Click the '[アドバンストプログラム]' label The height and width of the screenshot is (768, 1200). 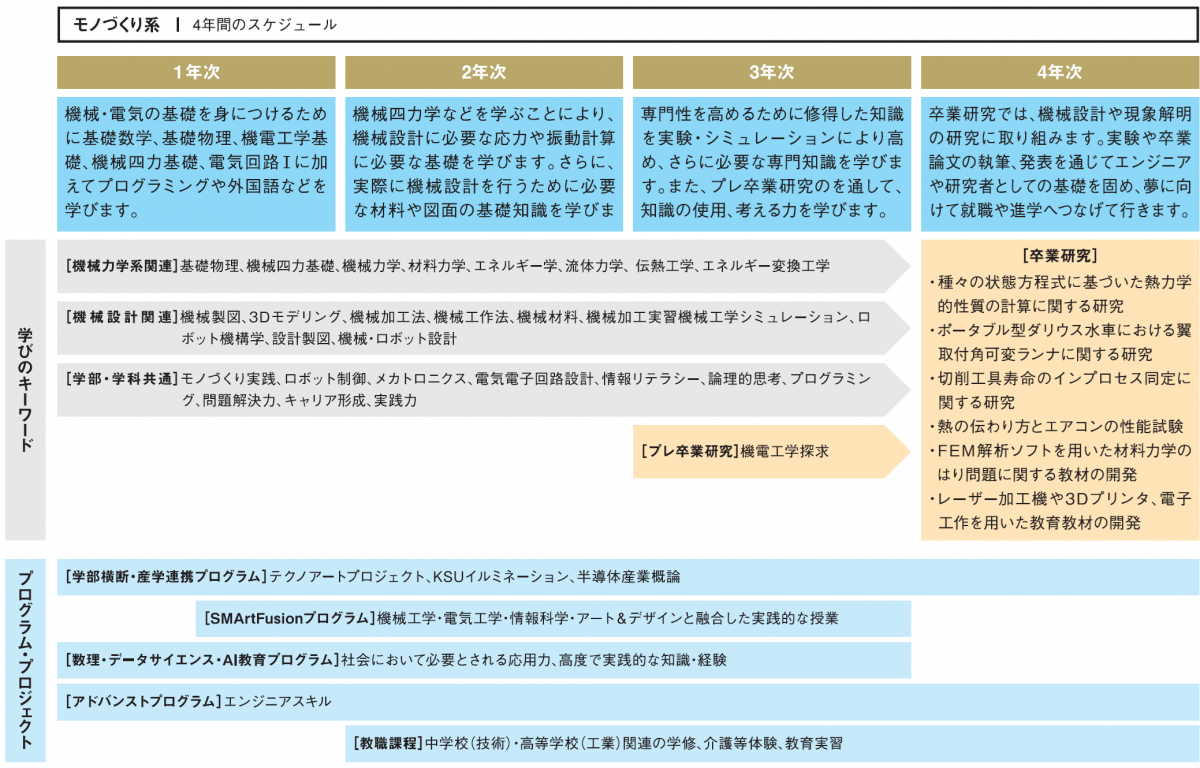(143, 701)
